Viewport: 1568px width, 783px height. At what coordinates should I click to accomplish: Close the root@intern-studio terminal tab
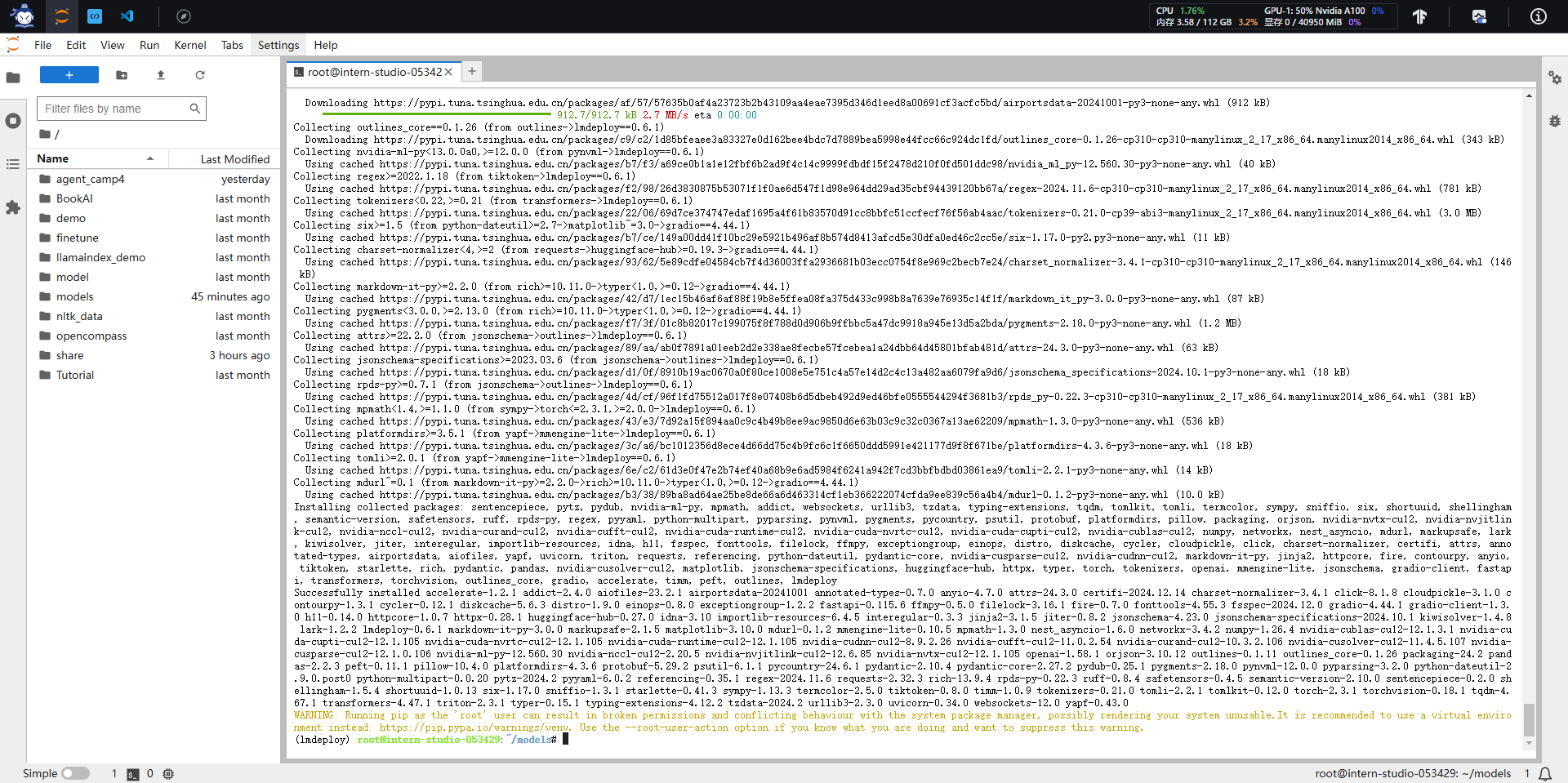point(448,72)
